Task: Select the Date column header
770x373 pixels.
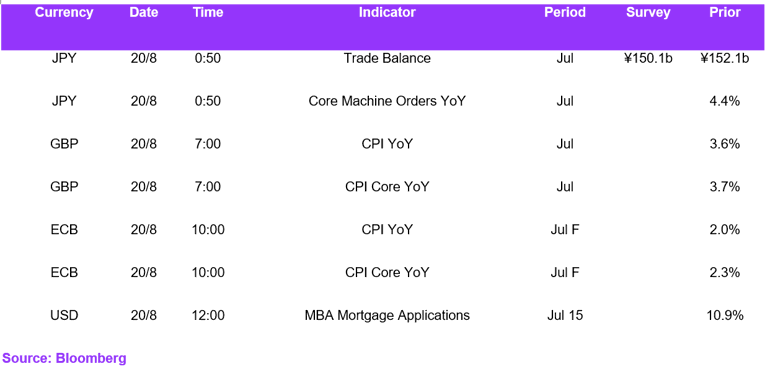Action: coord(144,12)
